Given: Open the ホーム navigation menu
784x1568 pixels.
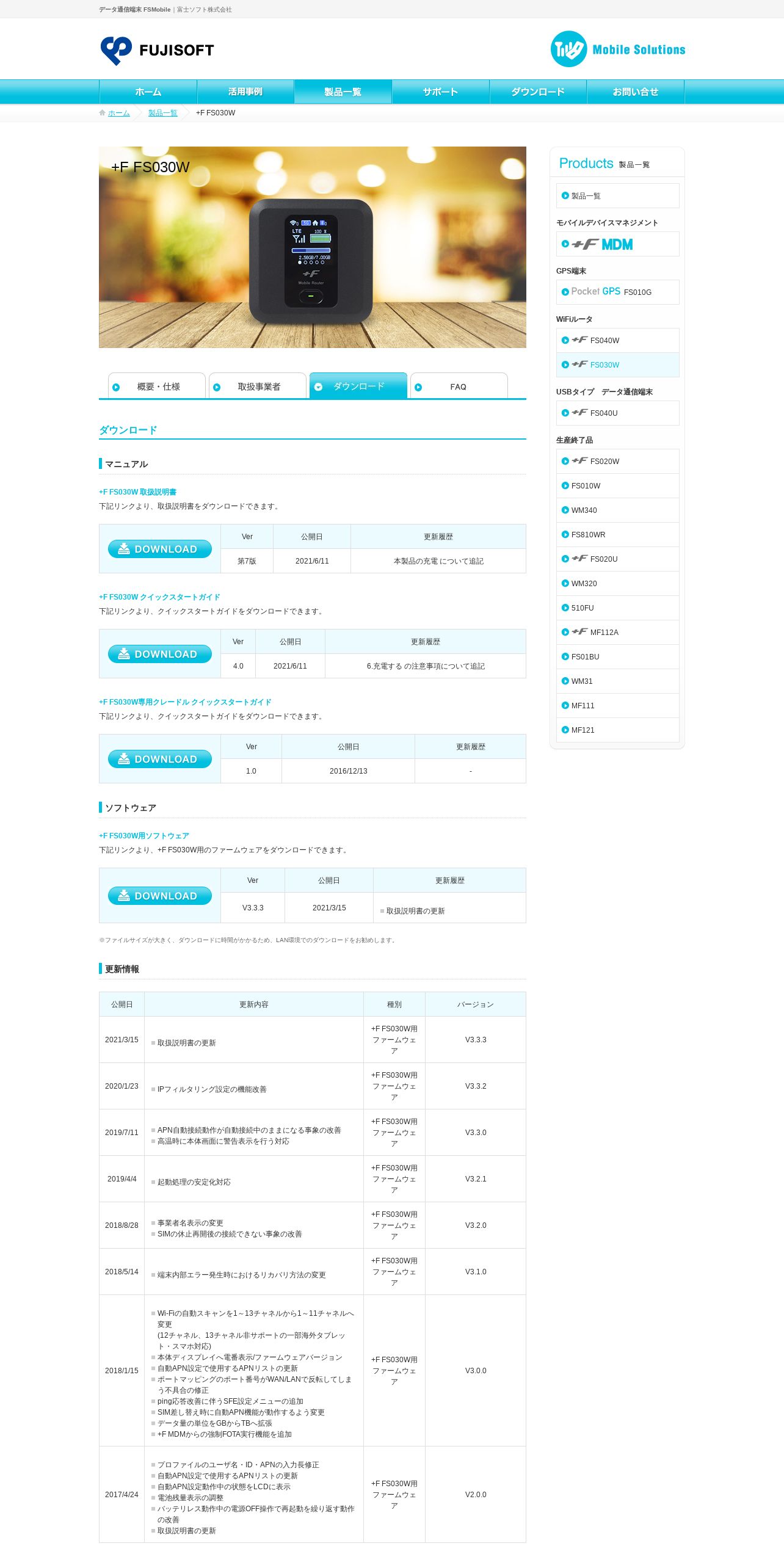Looking at the screenshot, I should (x=148, y=92).
